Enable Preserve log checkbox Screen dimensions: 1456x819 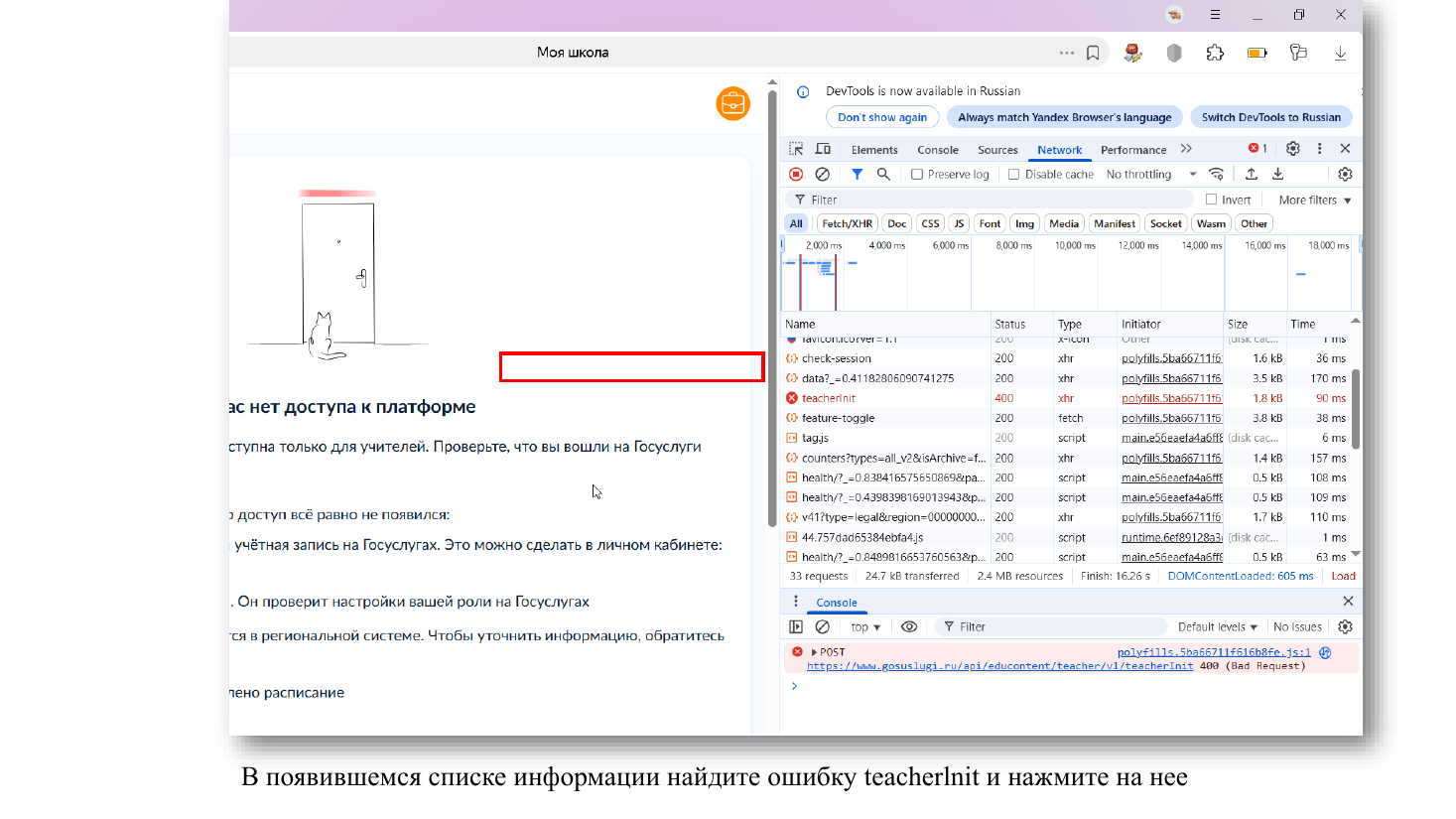pos(917,174)
